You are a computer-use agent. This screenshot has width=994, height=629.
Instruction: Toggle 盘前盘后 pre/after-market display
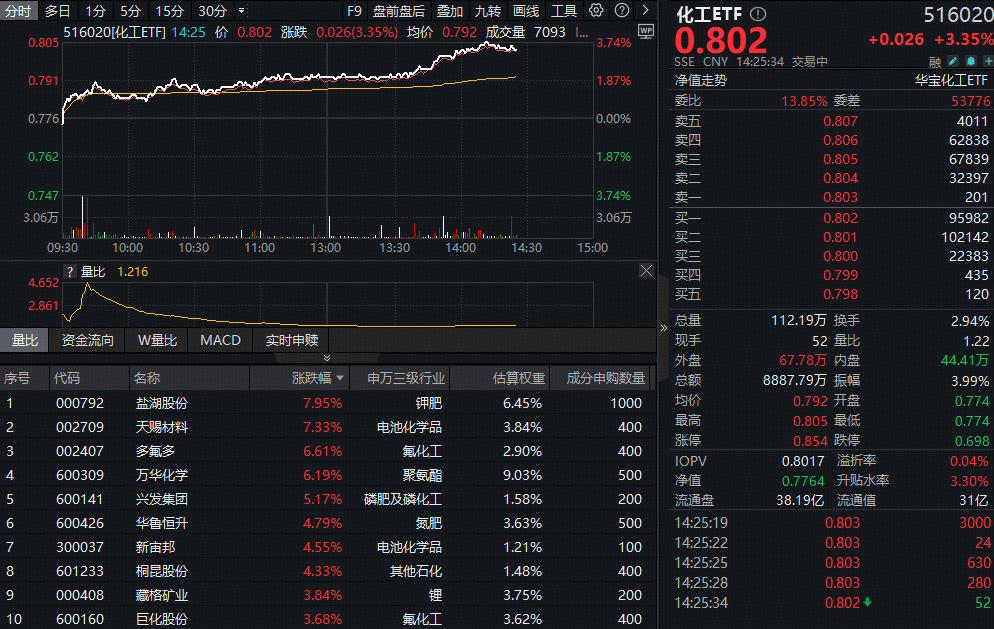click(398, 11)
